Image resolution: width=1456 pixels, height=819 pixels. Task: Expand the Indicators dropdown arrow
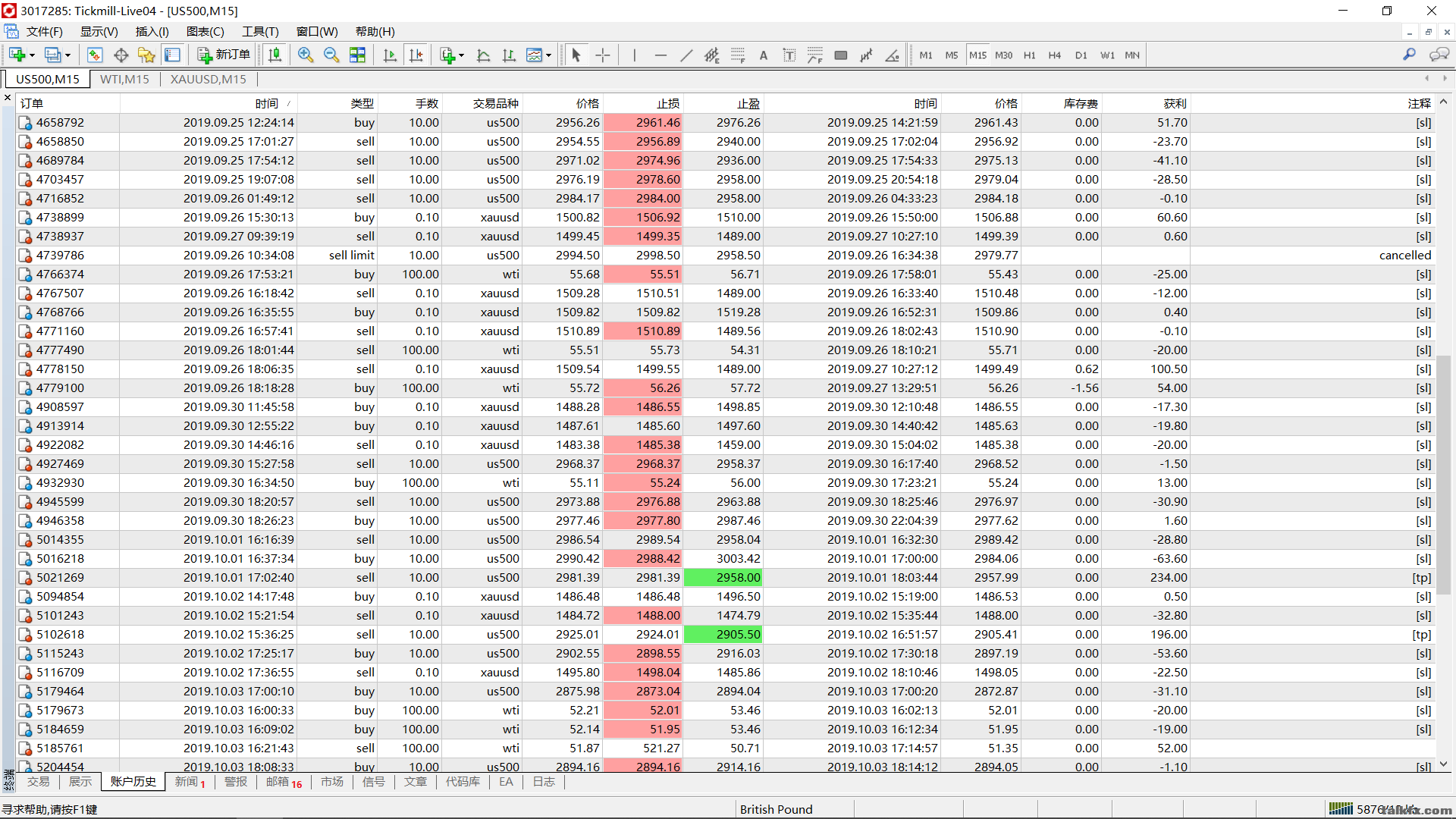(461, 55)
